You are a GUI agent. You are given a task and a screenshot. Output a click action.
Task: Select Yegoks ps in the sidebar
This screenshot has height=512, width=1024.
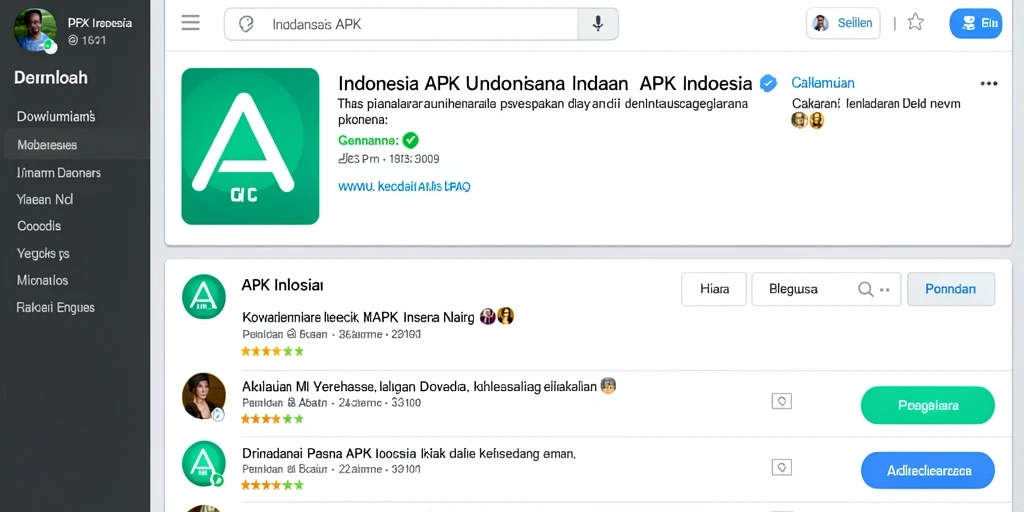pos(43,253)
